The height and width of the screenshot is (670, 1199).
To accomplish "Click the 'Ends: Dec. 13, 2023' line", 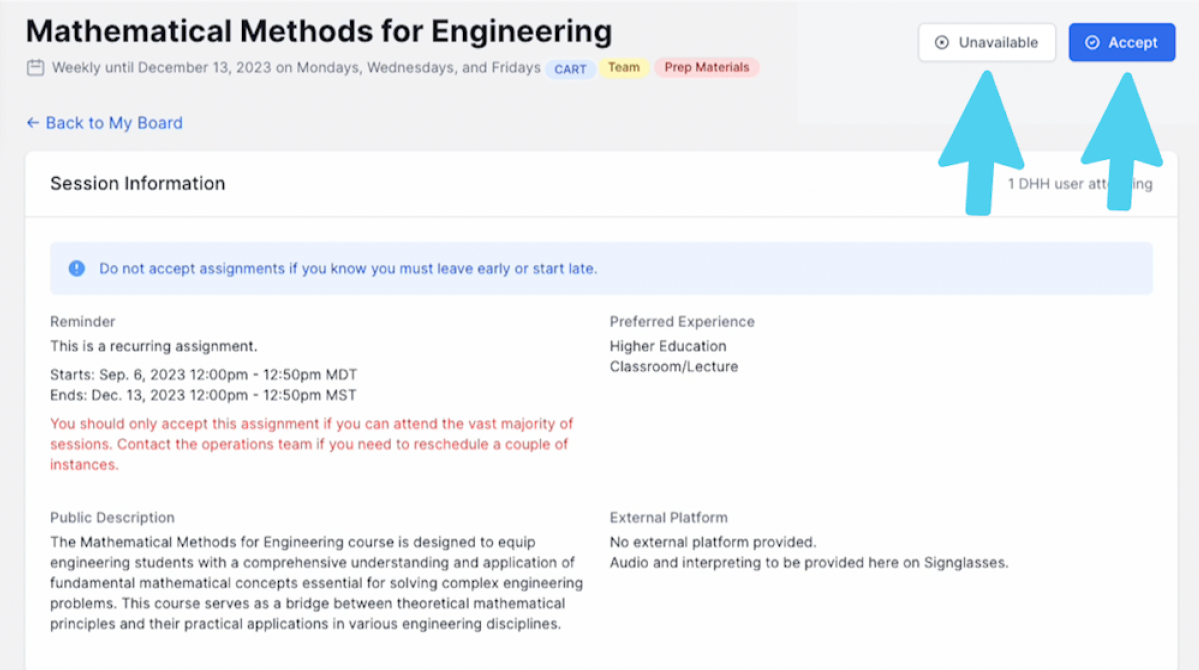I will [x=203, y=395].
